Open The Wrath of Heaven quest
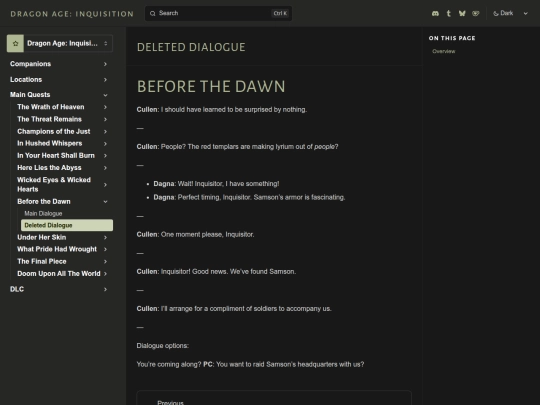The height and width of the screenshot is (405, 540). pos(51,107)
